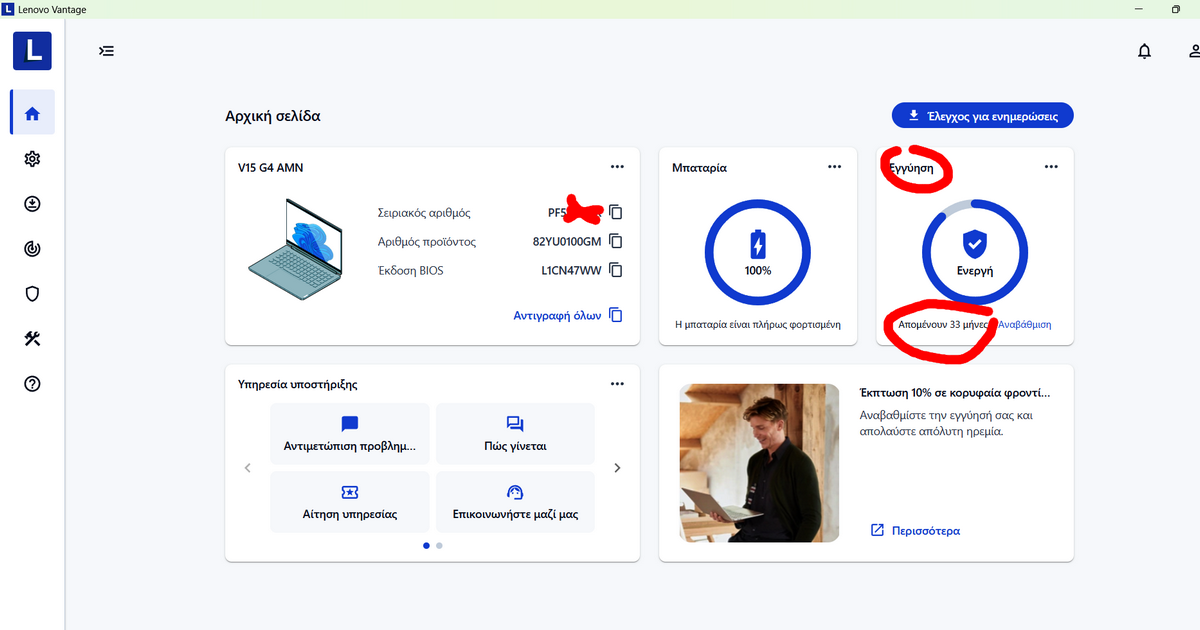Open more options on V15 G4 AMN card
The height and width of the screenshot is (630, 1200).
coord(618,167)
